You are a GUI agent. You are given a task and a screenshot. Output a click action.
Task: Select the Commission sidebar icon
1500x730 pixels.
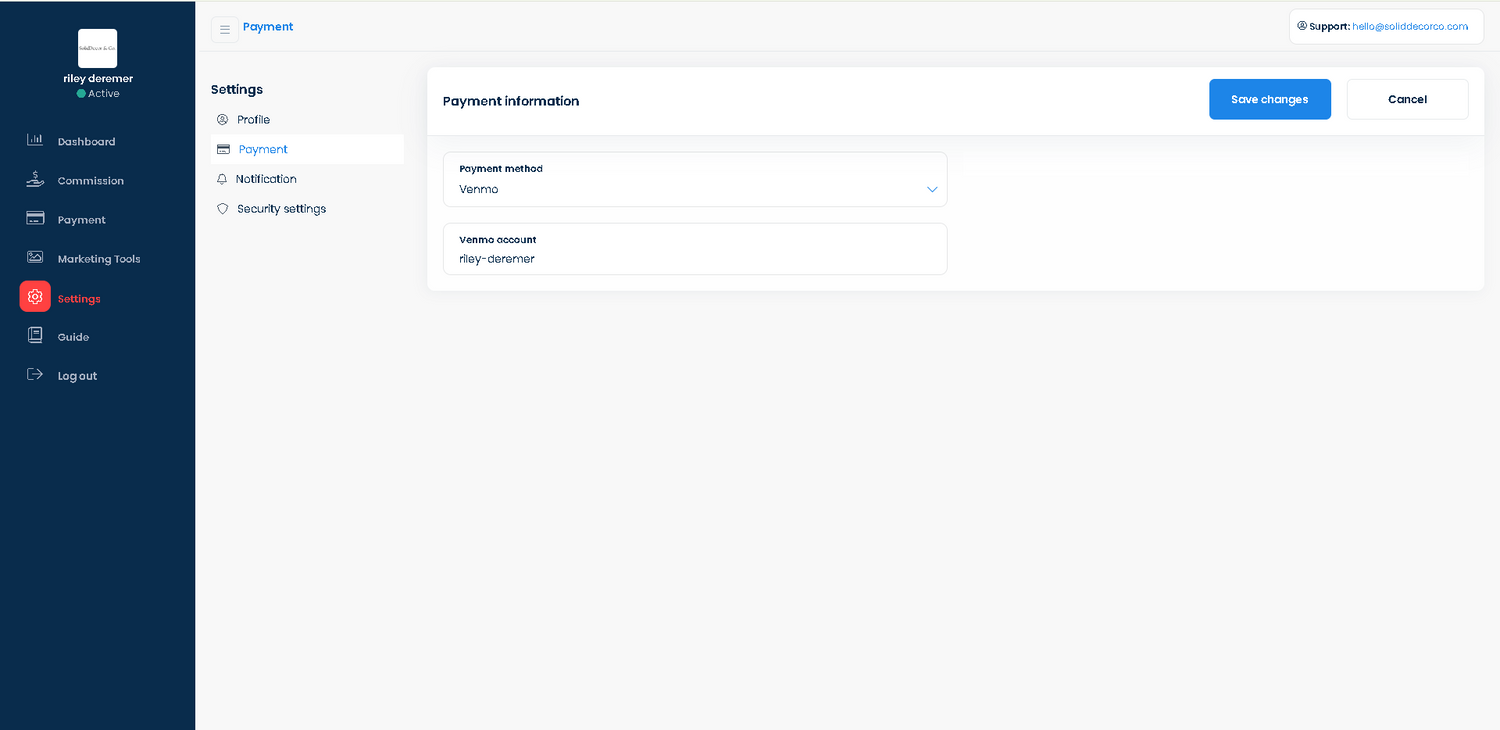point(35,180)
